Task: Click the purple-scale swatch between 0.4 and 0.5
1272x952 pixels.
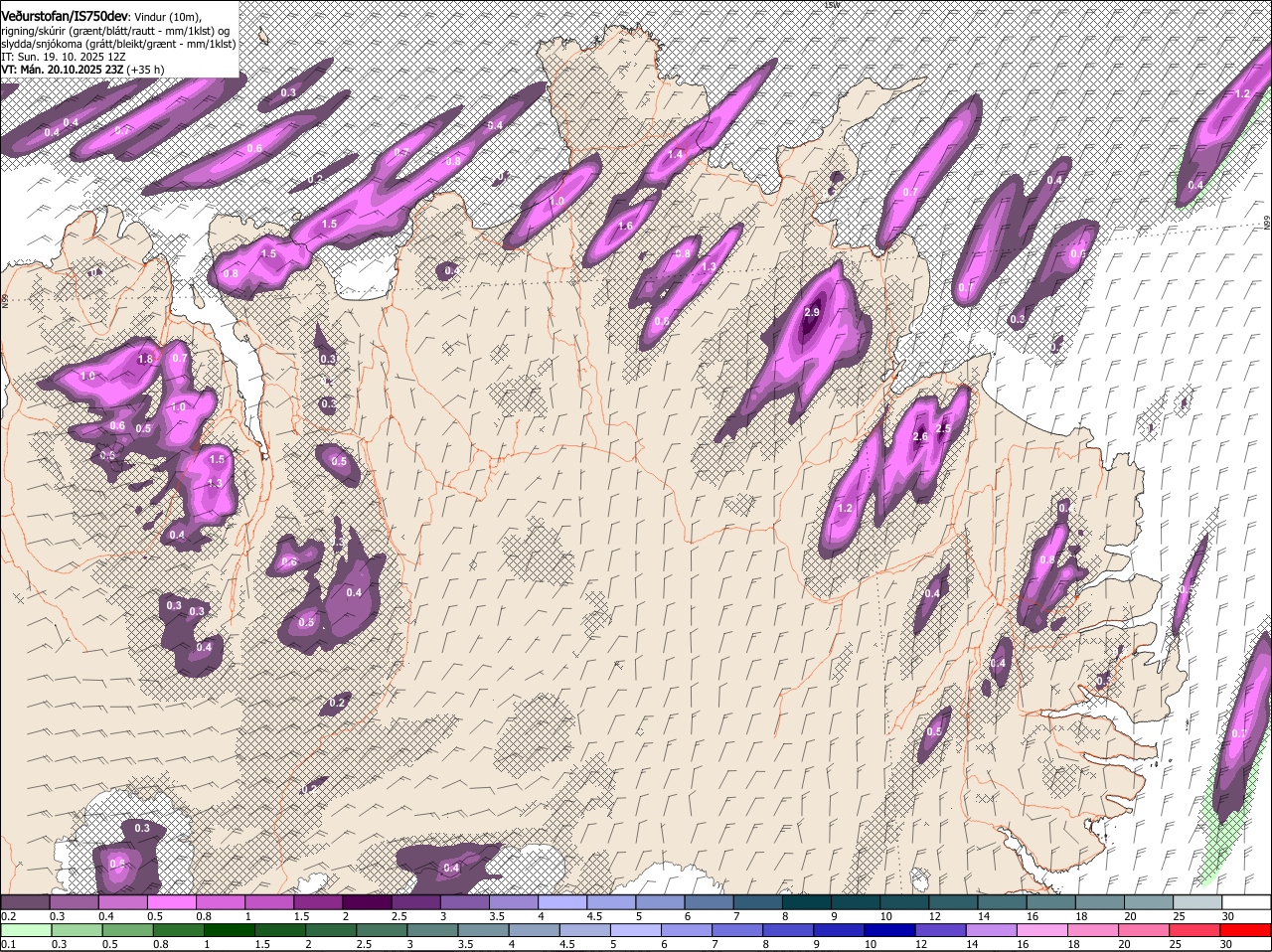Action: coord(123,901)
